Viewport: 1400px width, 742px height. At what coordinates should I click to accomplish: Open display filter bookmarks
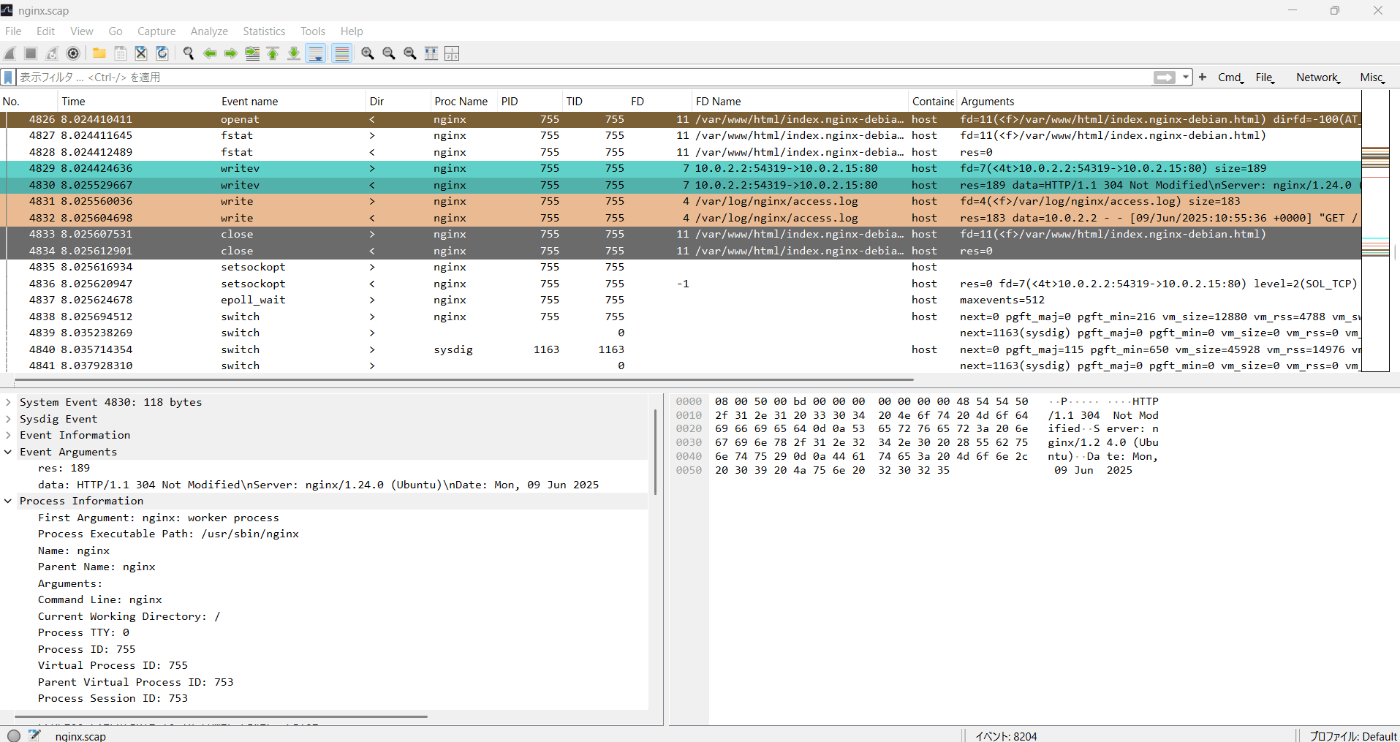[x=9, y=77]
